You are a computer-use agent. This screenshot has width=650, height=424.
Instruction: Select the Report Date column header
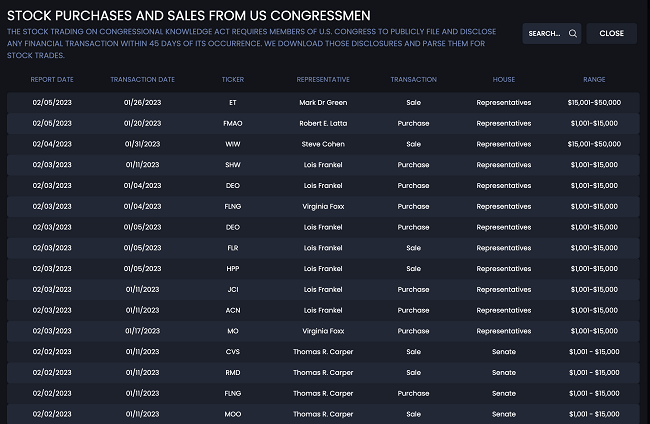pos(52,80)
